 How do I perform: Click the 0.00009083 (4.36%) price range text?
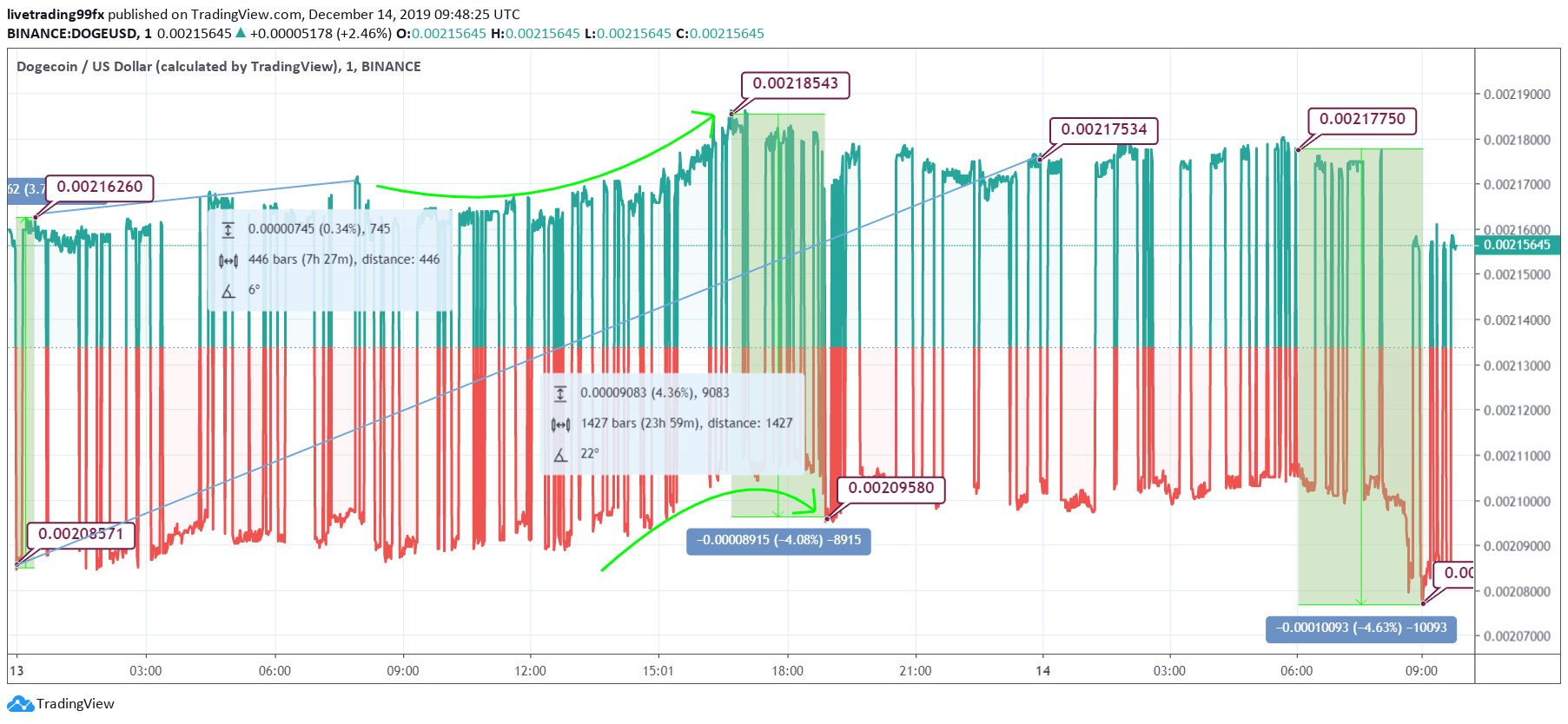[655, 393]
